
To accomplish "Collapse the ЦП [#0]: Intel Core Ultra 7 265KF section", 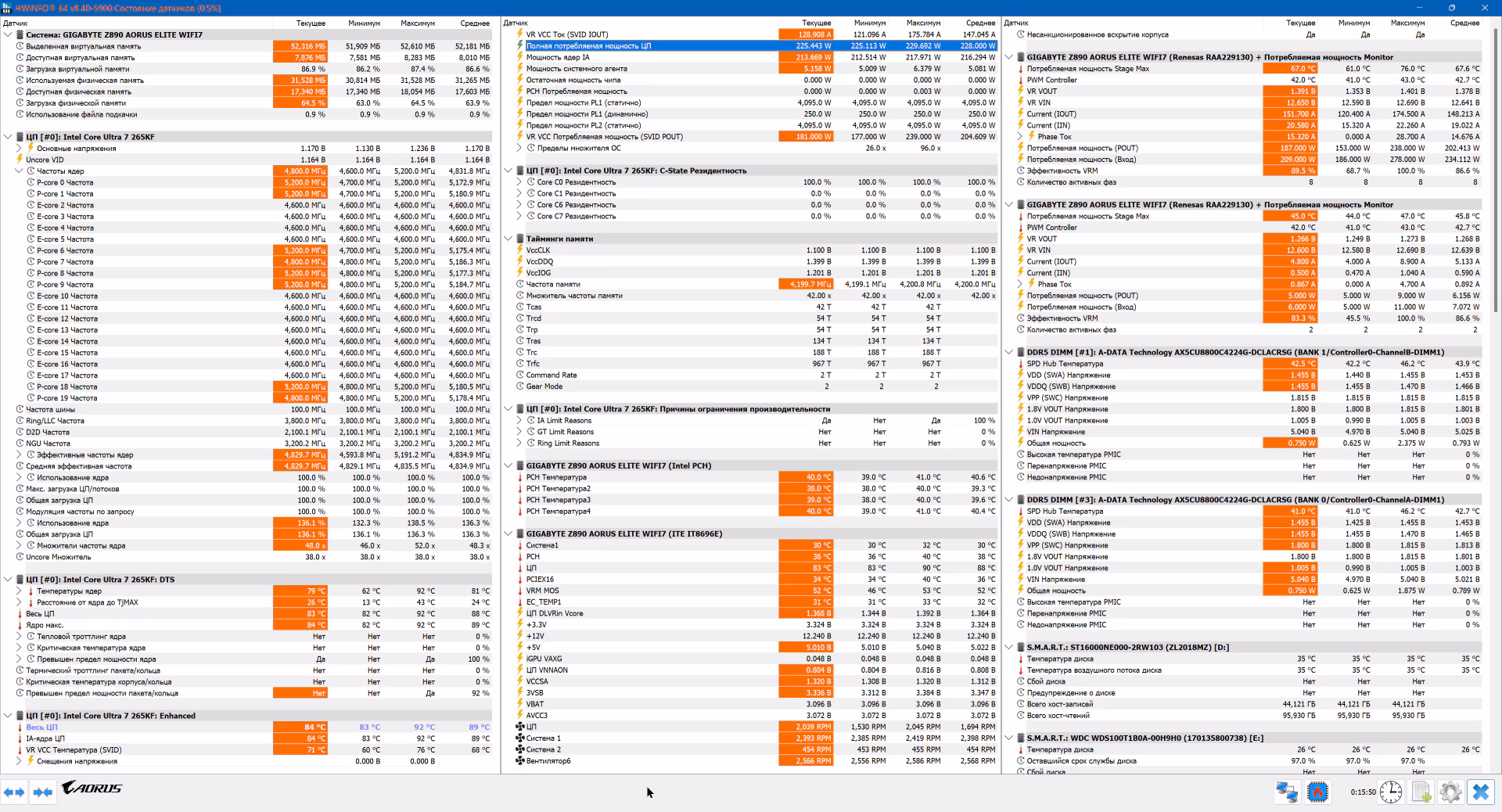I will 8,137.
